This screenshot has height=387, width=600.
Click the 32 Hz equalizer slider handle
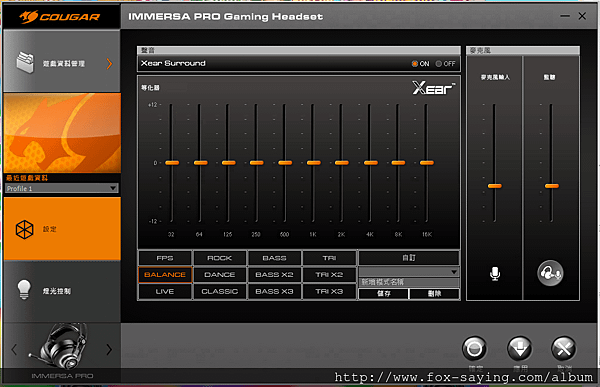coord(172,163)
